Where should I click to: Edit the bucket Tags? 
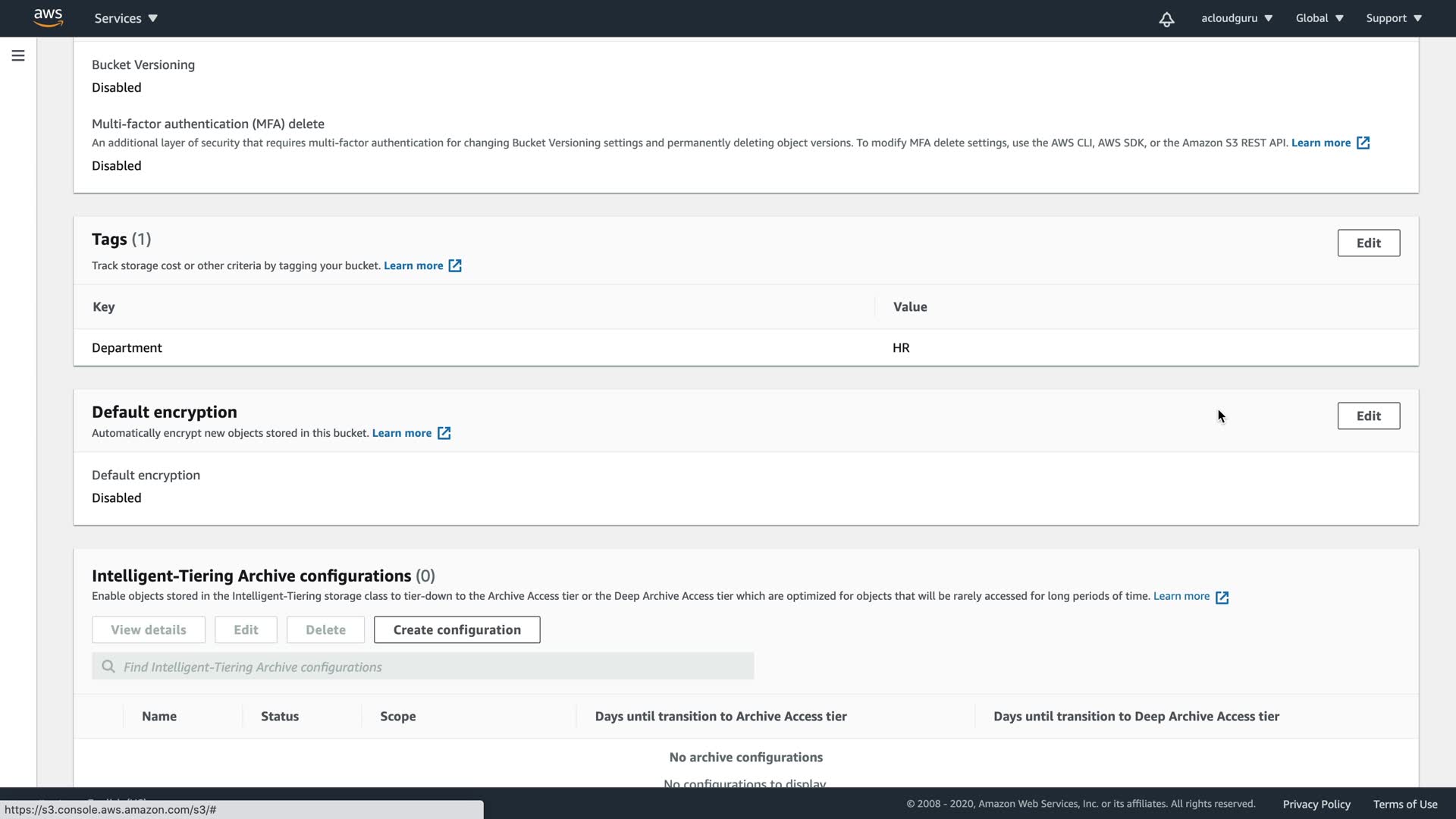click(1368, 243)
